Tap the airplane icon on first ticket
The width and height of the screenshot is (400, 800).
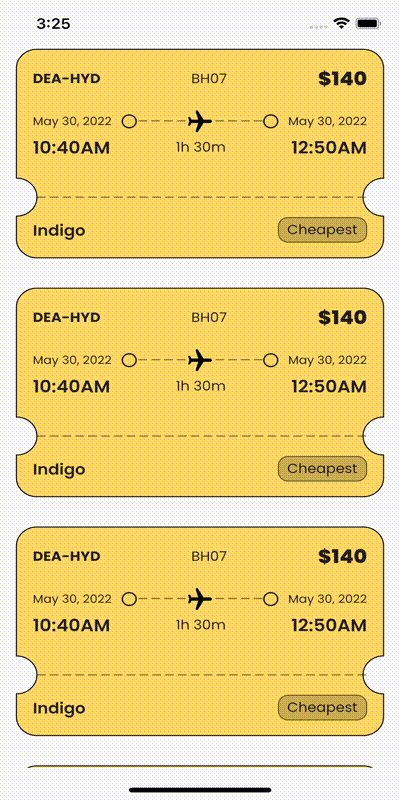199,121
